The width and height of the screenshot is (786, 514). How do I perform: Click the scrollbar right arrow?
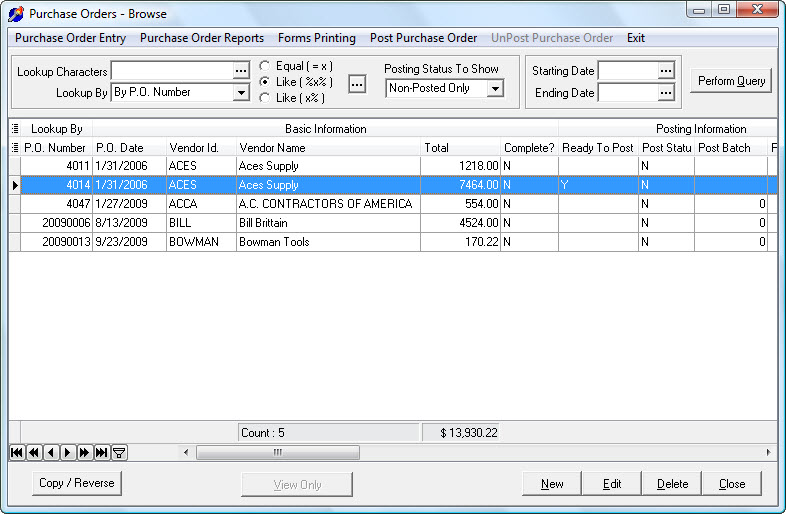coord(768,452)
